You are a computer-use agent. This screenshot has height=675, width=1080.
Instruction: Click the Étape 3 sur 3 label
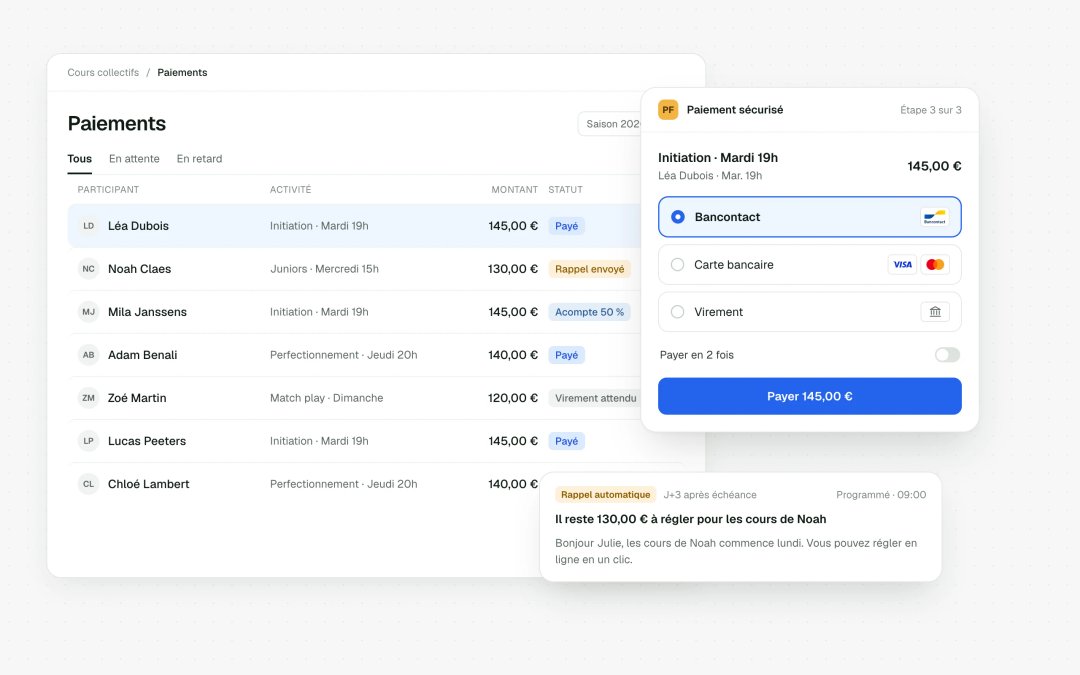click(931, 110)
